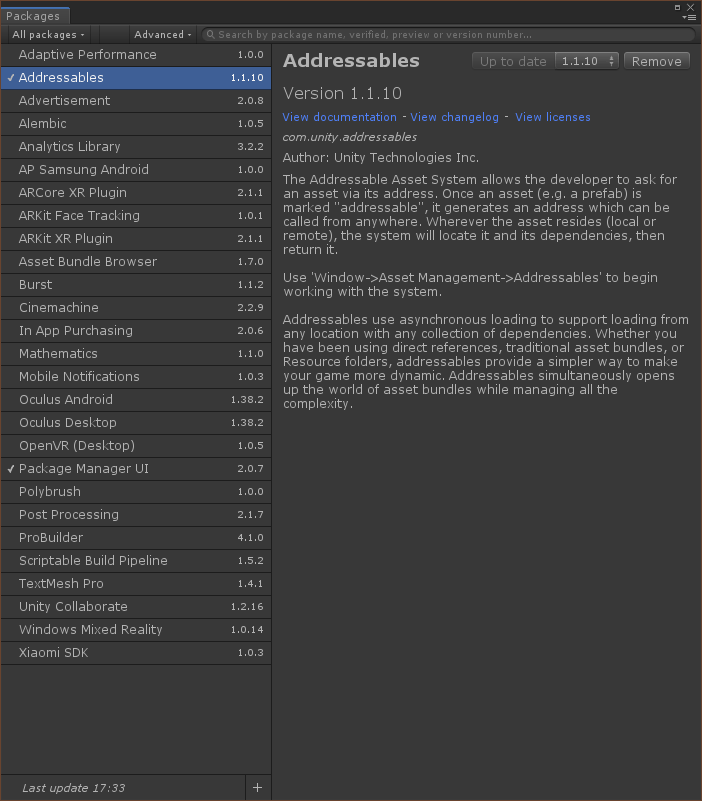Open the 1.1.10 version selector dropdown
The width and height of the screenshot is (702, 801).
pos(587,61)
